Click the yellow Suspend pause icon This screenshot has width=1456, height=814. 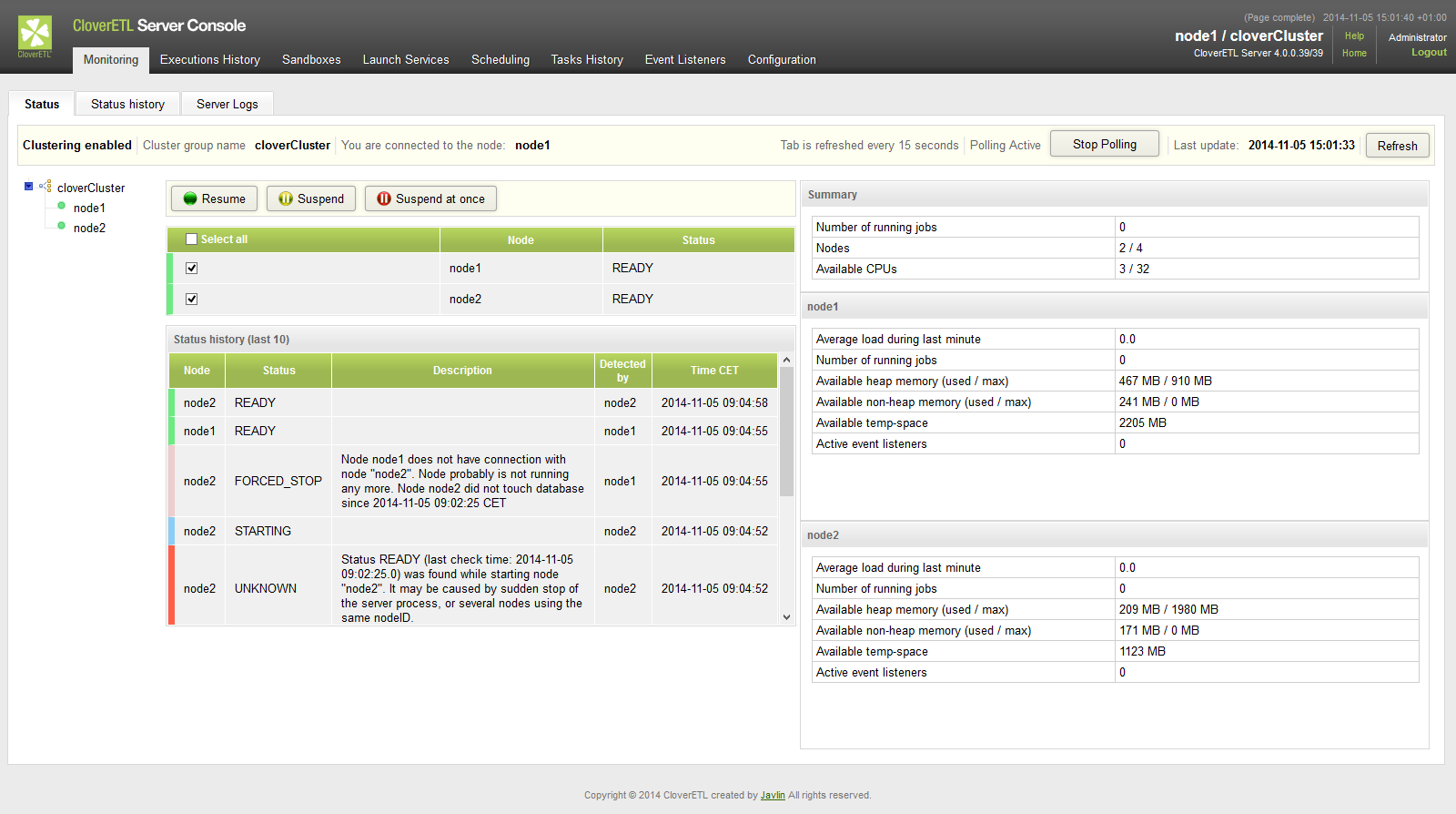(x=286, y=198)
